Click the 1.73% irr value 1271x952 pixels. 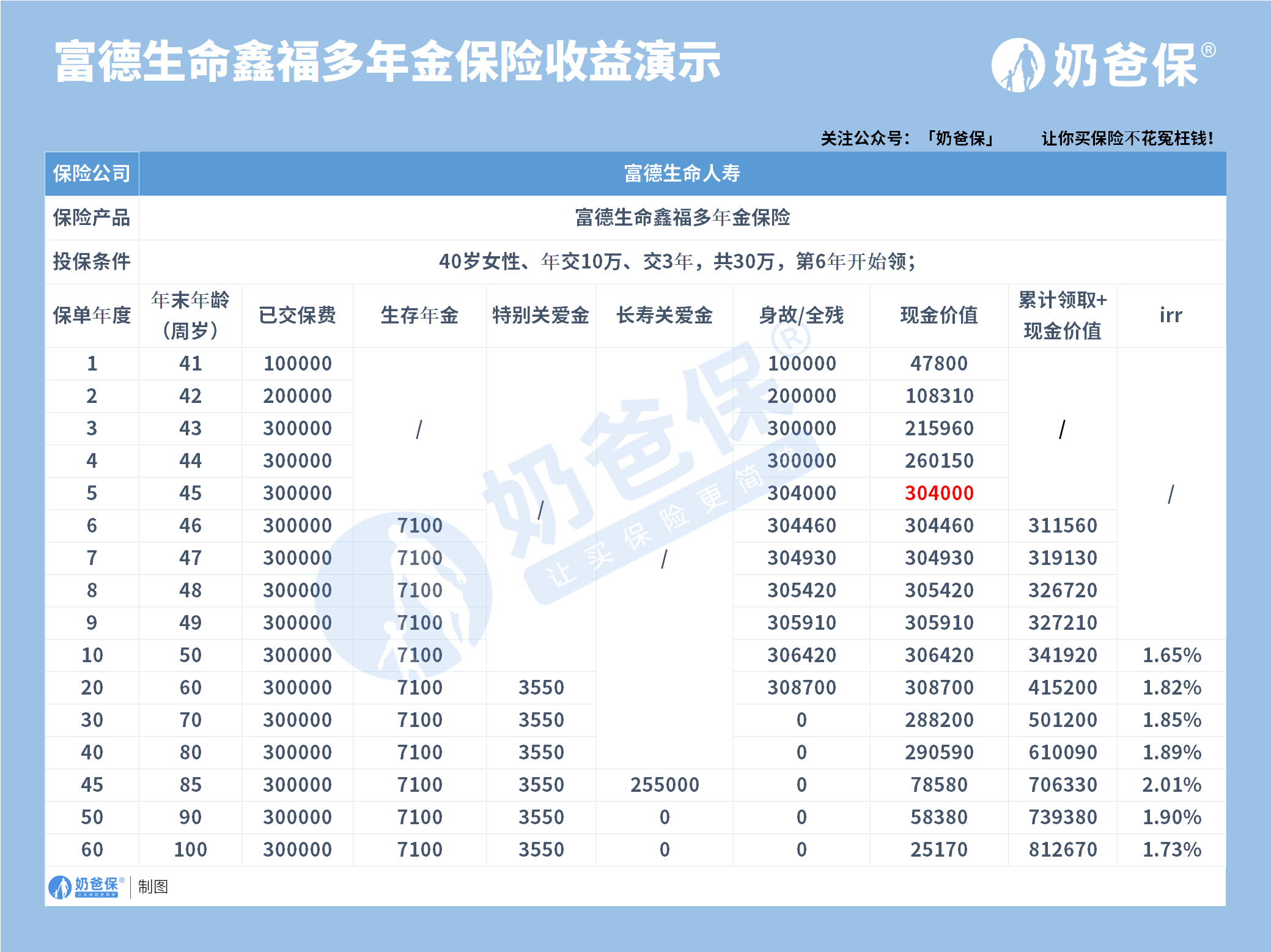point(1171,849)
